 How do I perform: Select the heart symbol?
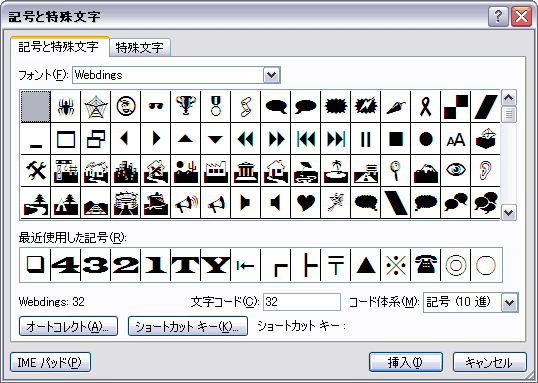(306, 202)
